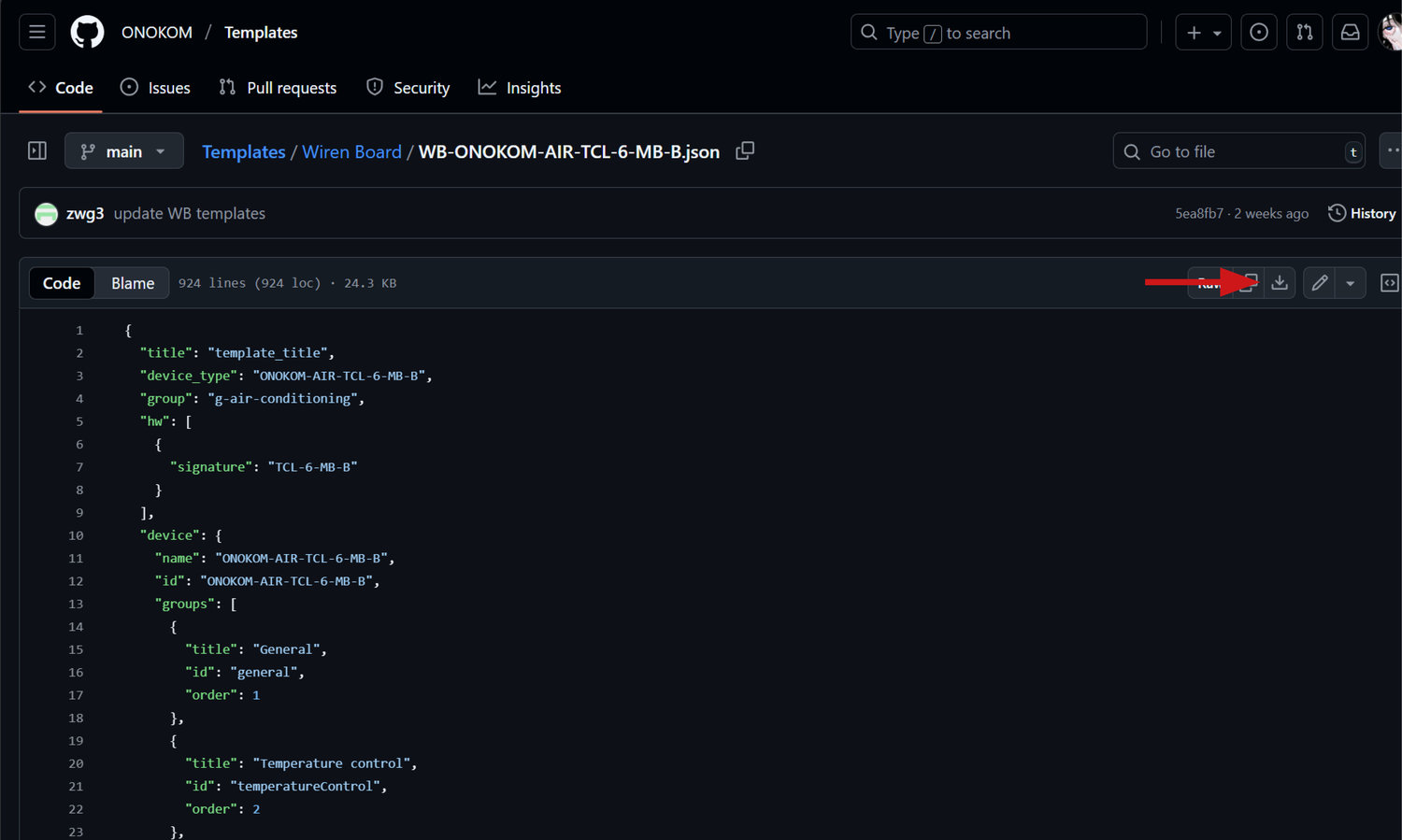Click the order value 1 on line 17

pos(256,695)
